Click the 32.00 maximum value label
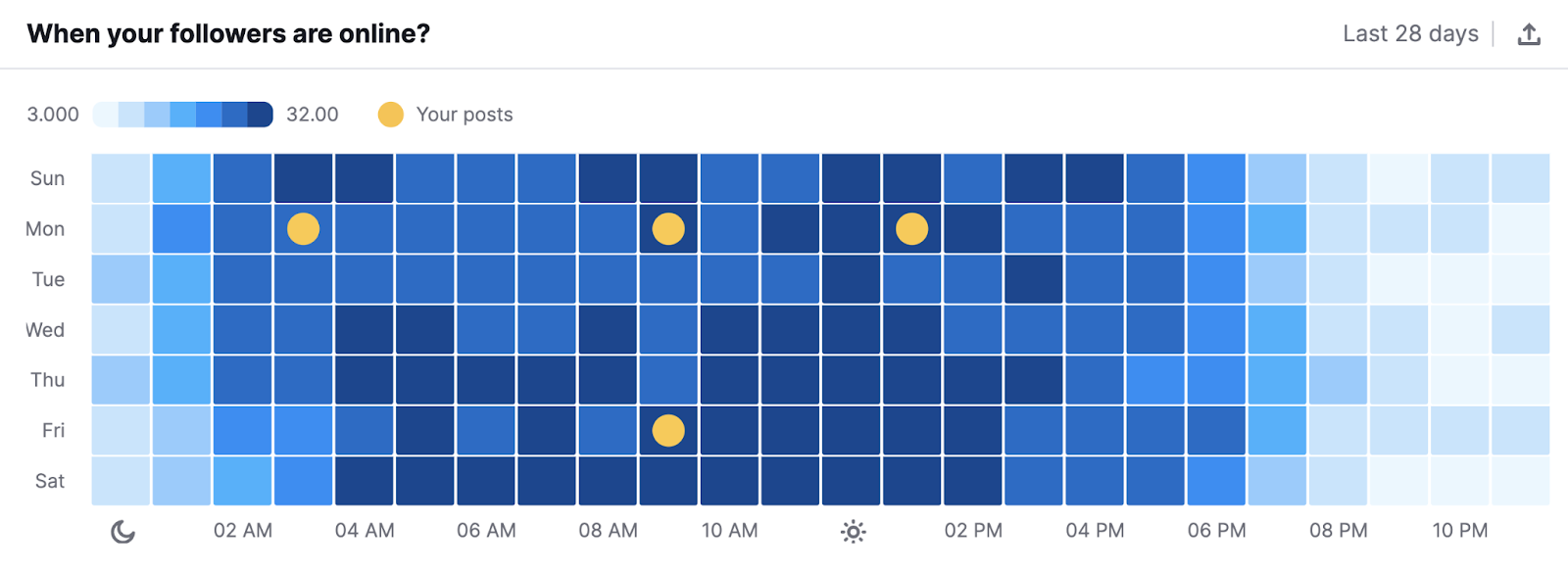1568x571 pixels. tap(312, 115)
